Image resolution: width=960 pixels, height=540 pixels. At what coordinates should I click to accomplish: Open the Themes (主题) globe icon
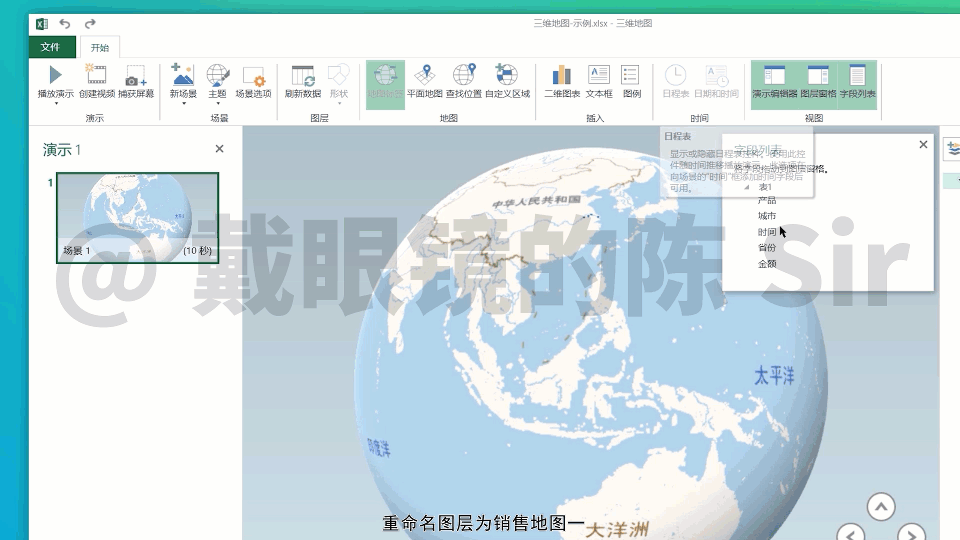pos(217,75)
